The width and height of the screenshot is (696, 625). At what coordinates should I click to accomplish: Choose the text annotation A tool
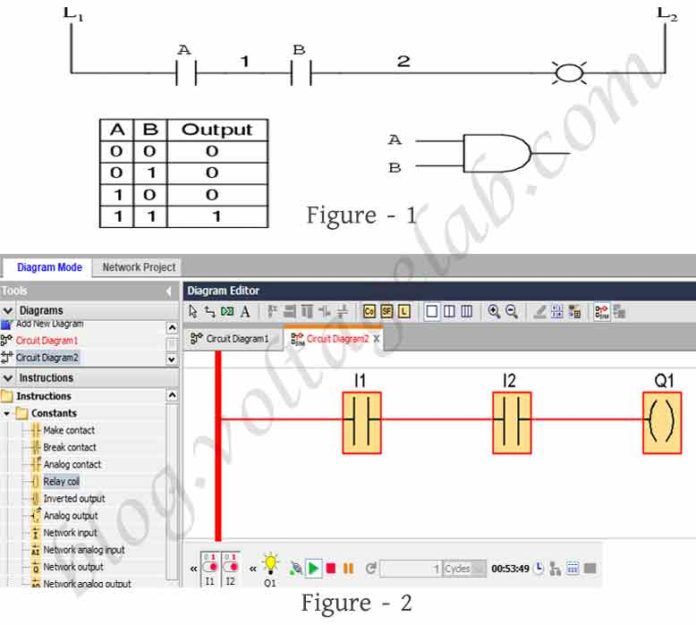[x=245, y=312]
